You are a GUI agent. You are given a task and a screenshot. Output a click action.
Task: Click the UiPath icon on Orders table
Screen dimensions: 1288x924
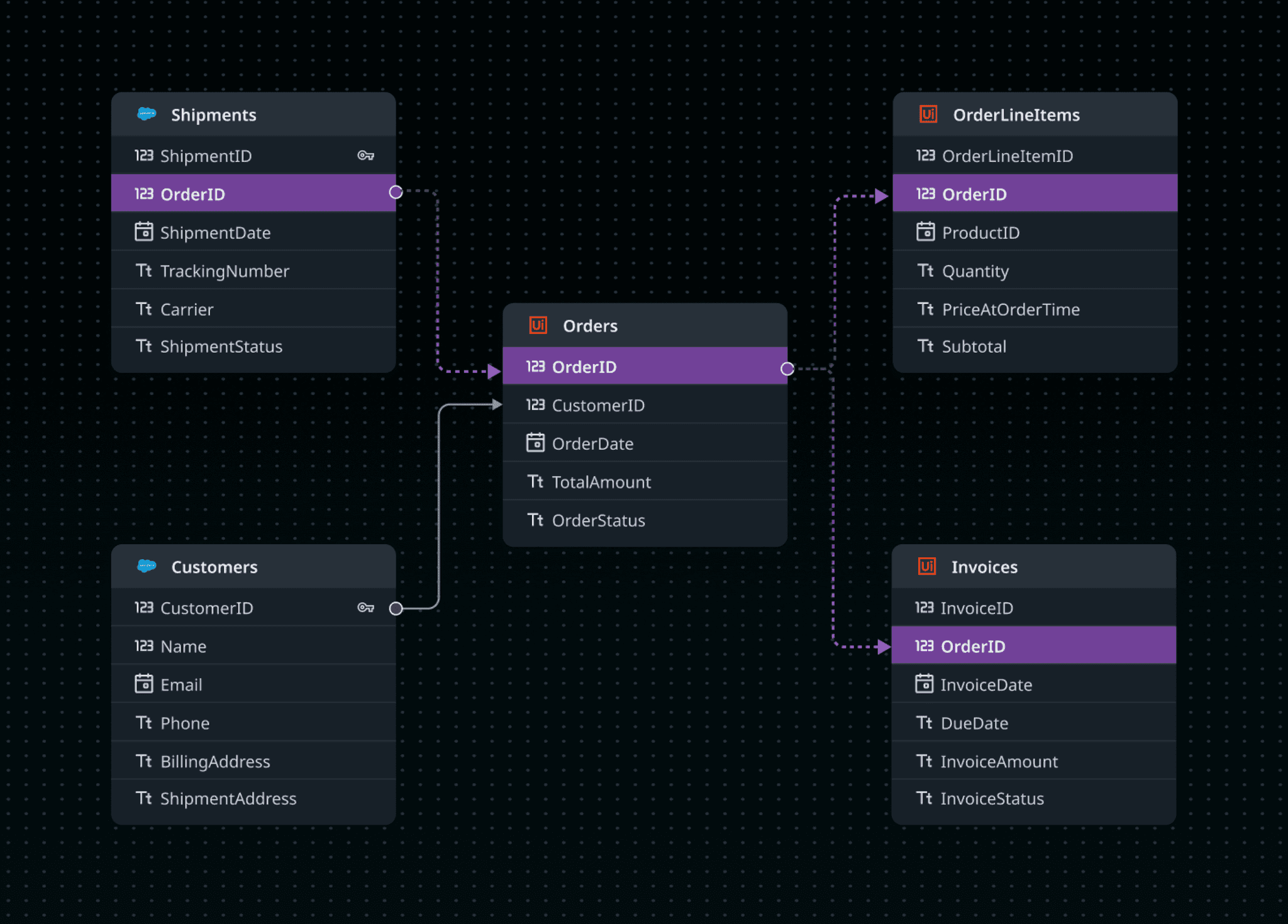[x=538, y=325]
